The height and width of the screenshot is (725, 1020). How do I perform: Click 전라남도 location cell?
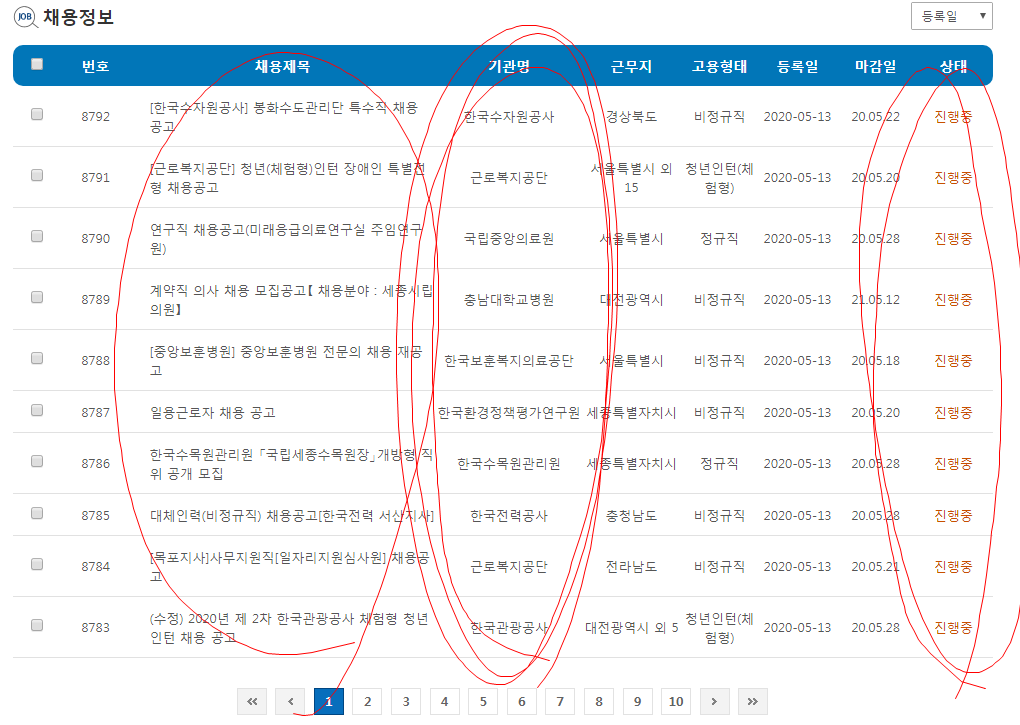[x=631, y=566]
